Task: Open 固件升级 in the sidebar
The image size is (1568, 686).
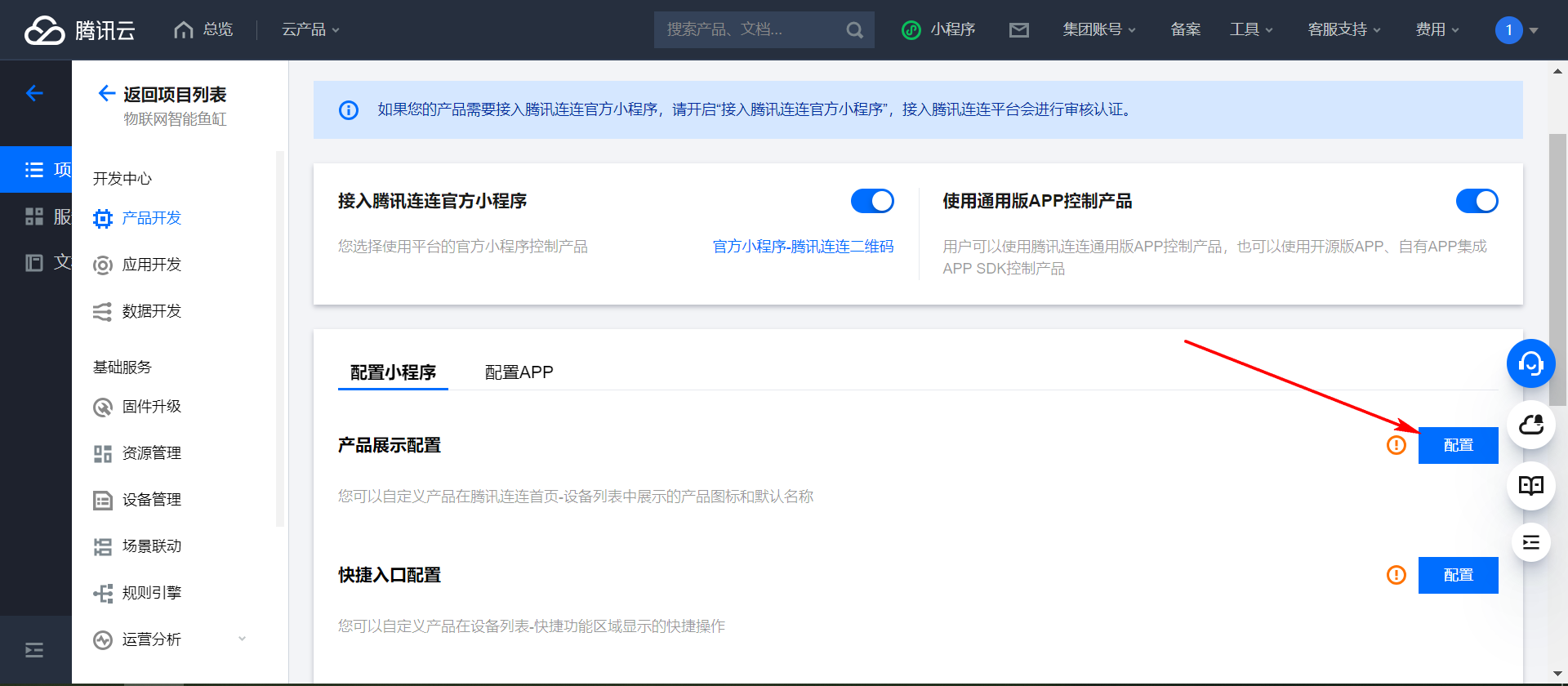Action: point(152,407)
